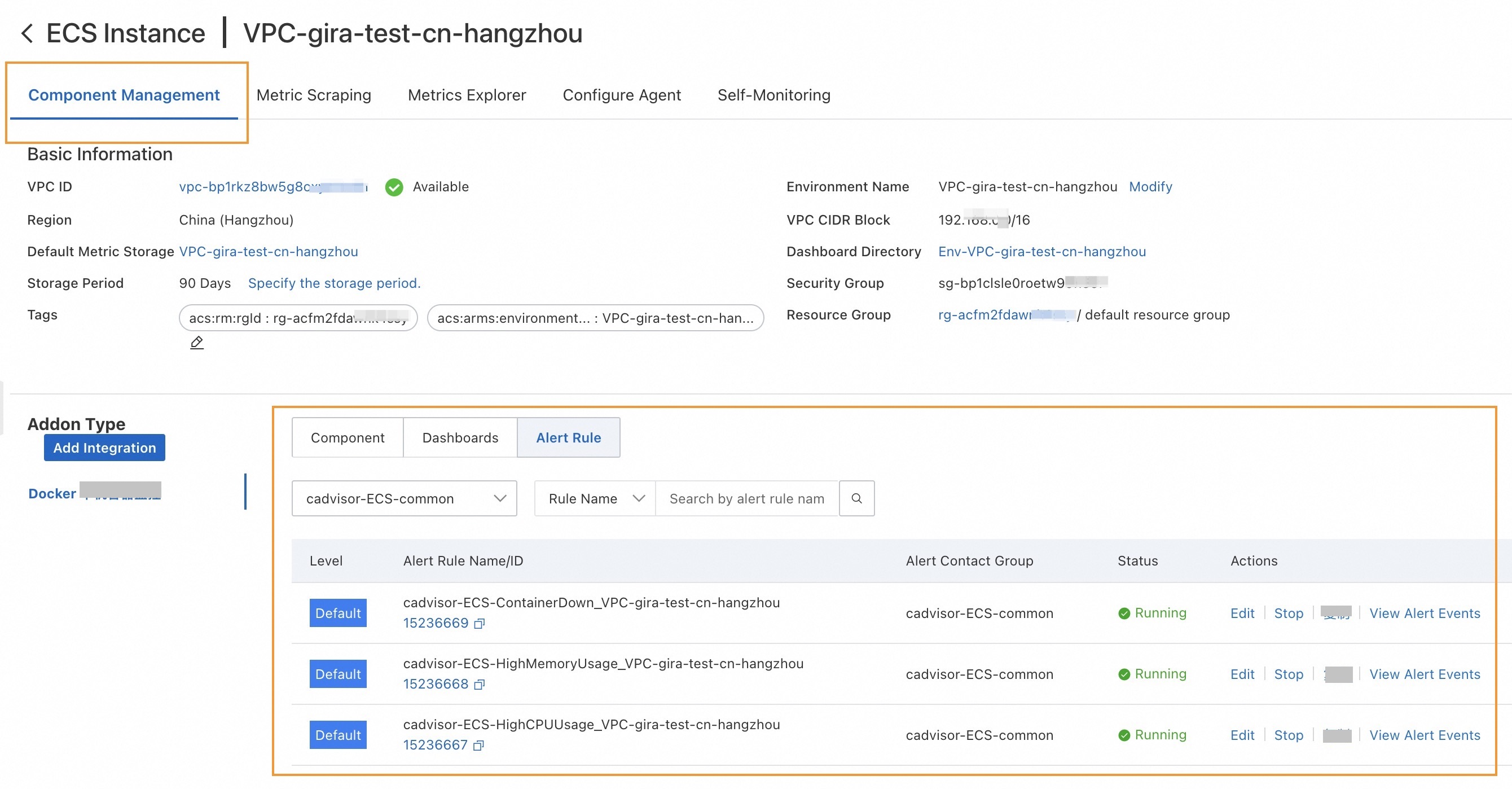Click the back arrow beside ECS Instance
This screenshot has width=1512, height=789.
tap(27, 33)
